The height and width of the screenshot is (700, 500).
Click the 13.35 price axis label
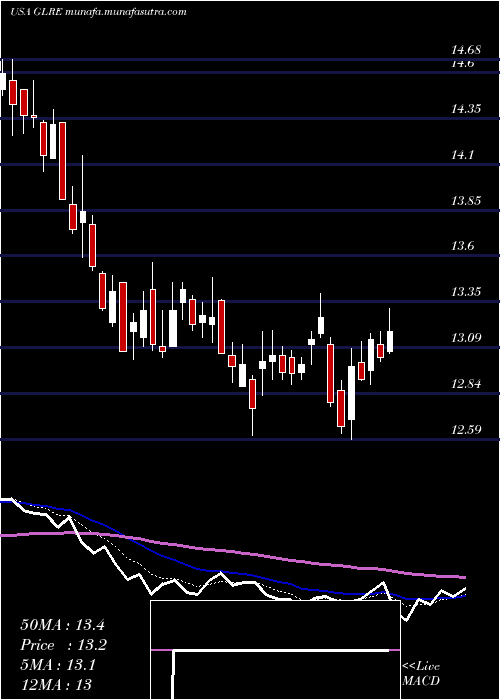(x=466, y=292)
